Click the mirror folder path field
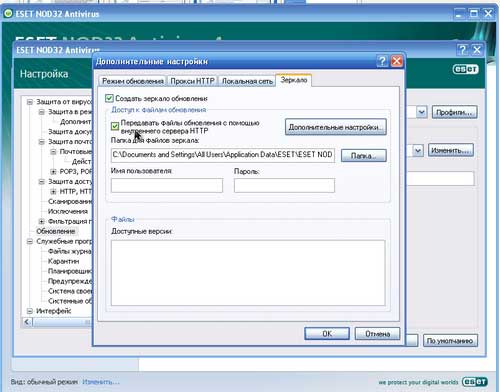Image resolution: width=500 pixels, height=392 pixels. tap(223, 155)
